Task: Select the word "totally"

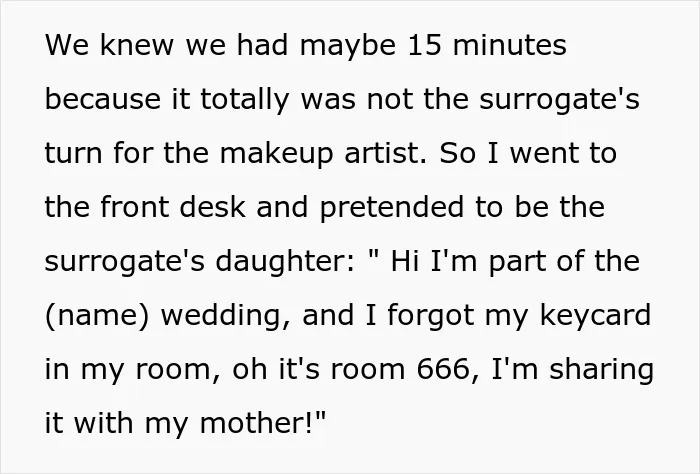Action: pyautogui.click(x=243, y=100)
